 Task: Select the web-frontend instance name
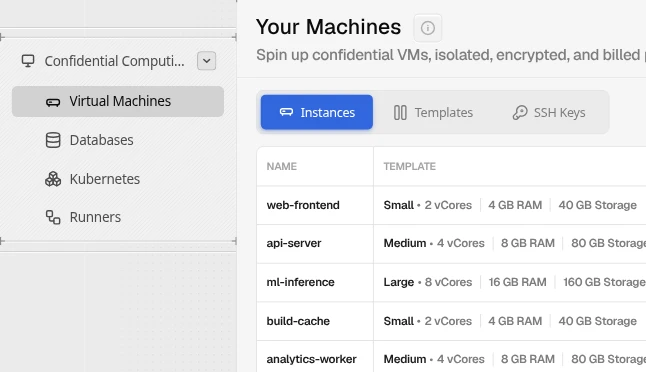(x=303, y=205)
